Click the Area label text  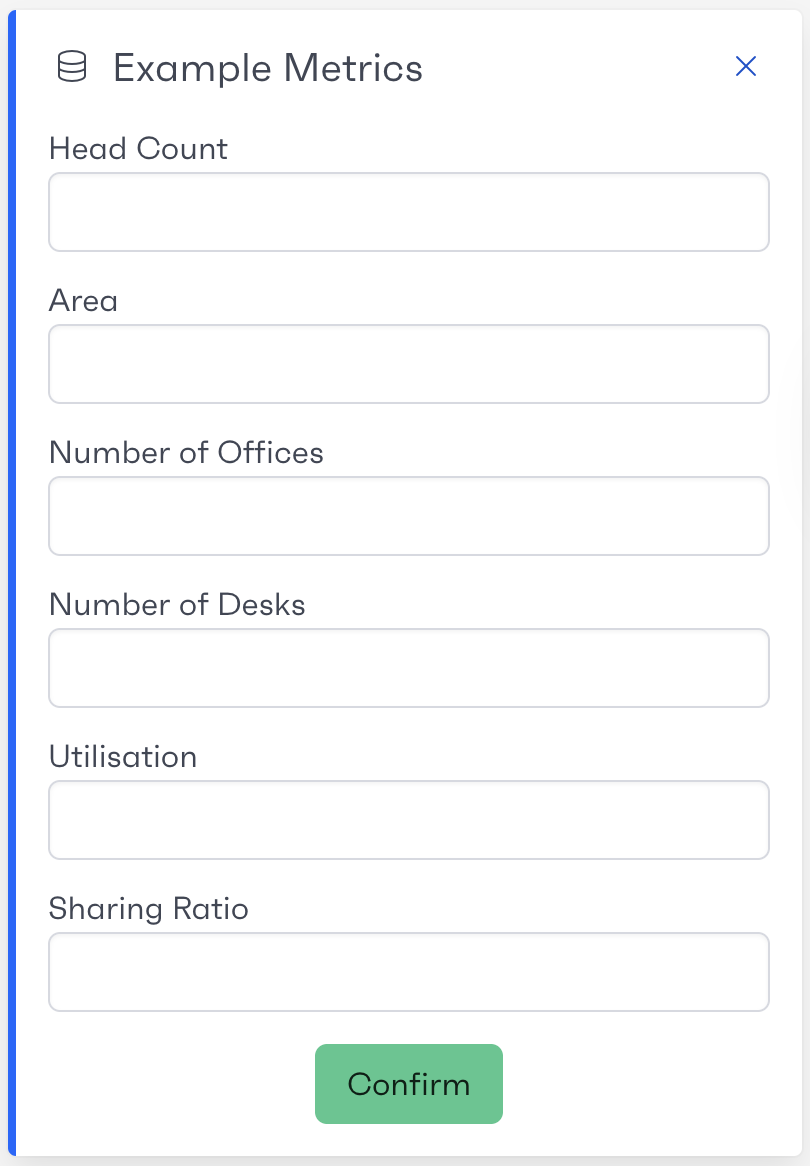83,301
